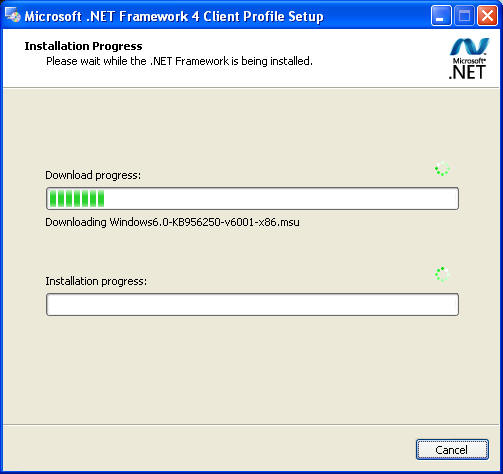
Task: Click the title bar text
Action: point(174,16)
